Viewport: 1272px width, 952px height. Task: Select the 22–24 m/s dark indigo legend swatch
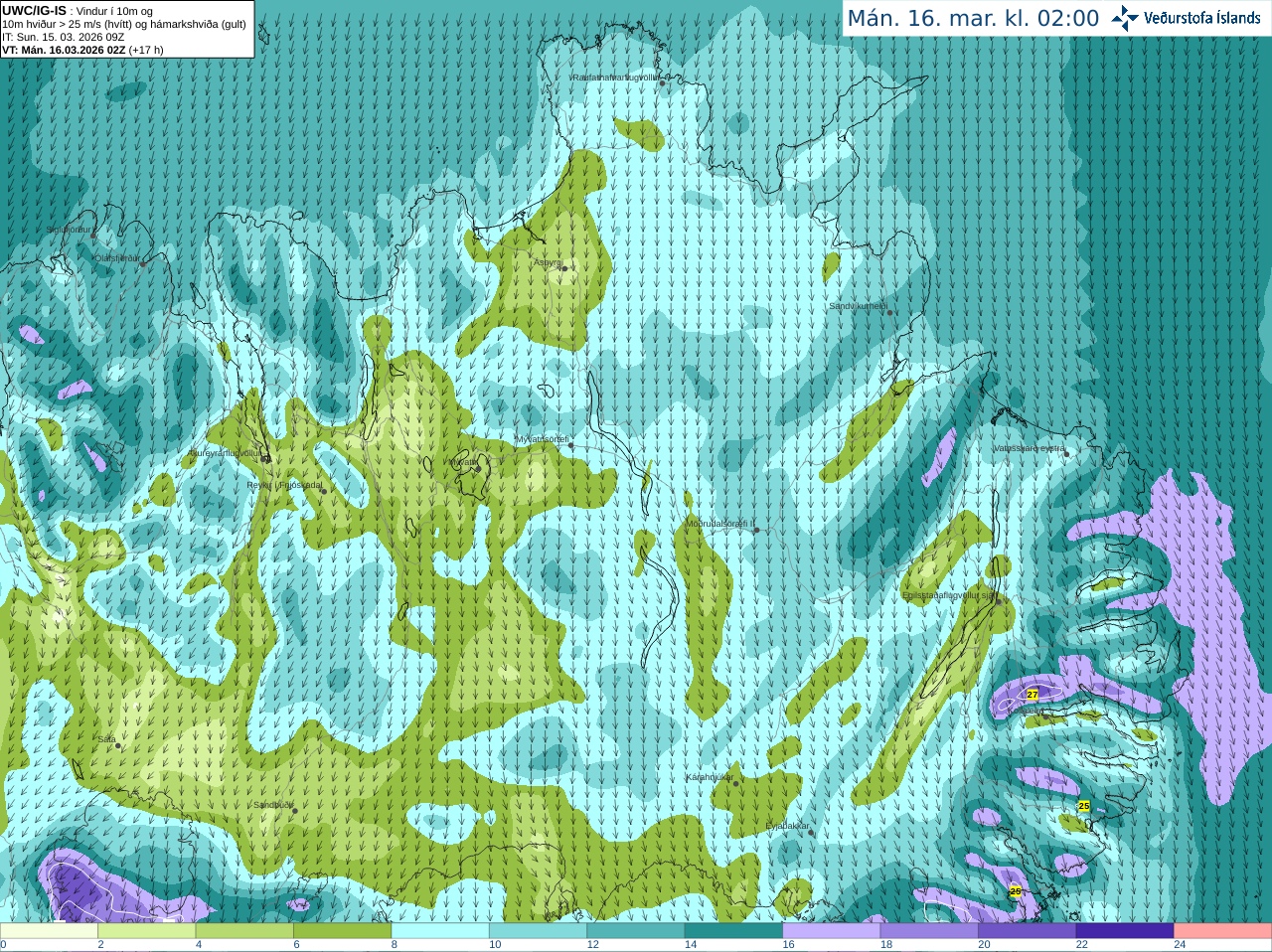coord(1125,931)
